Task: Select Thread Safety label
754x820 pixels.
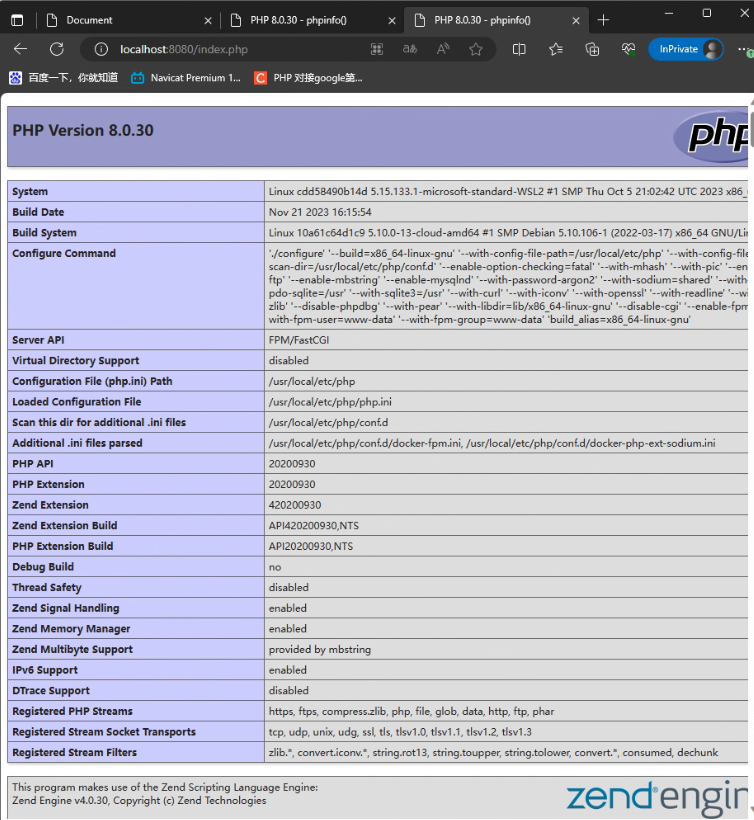Action: tap(47, 588)
